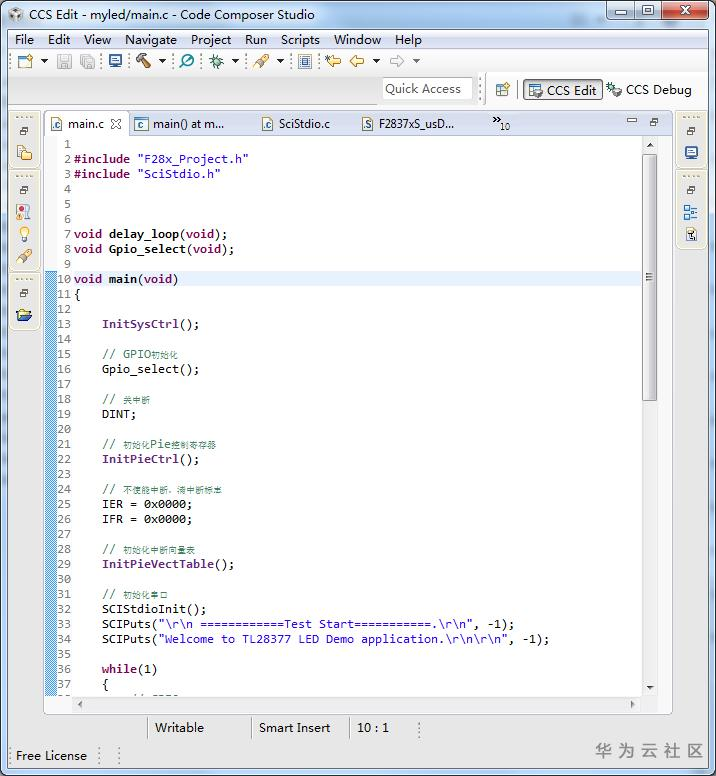This screenshot has width=716, height=776.
Task: Click the Save icon in toolbar
Action: tap(64, 61)
